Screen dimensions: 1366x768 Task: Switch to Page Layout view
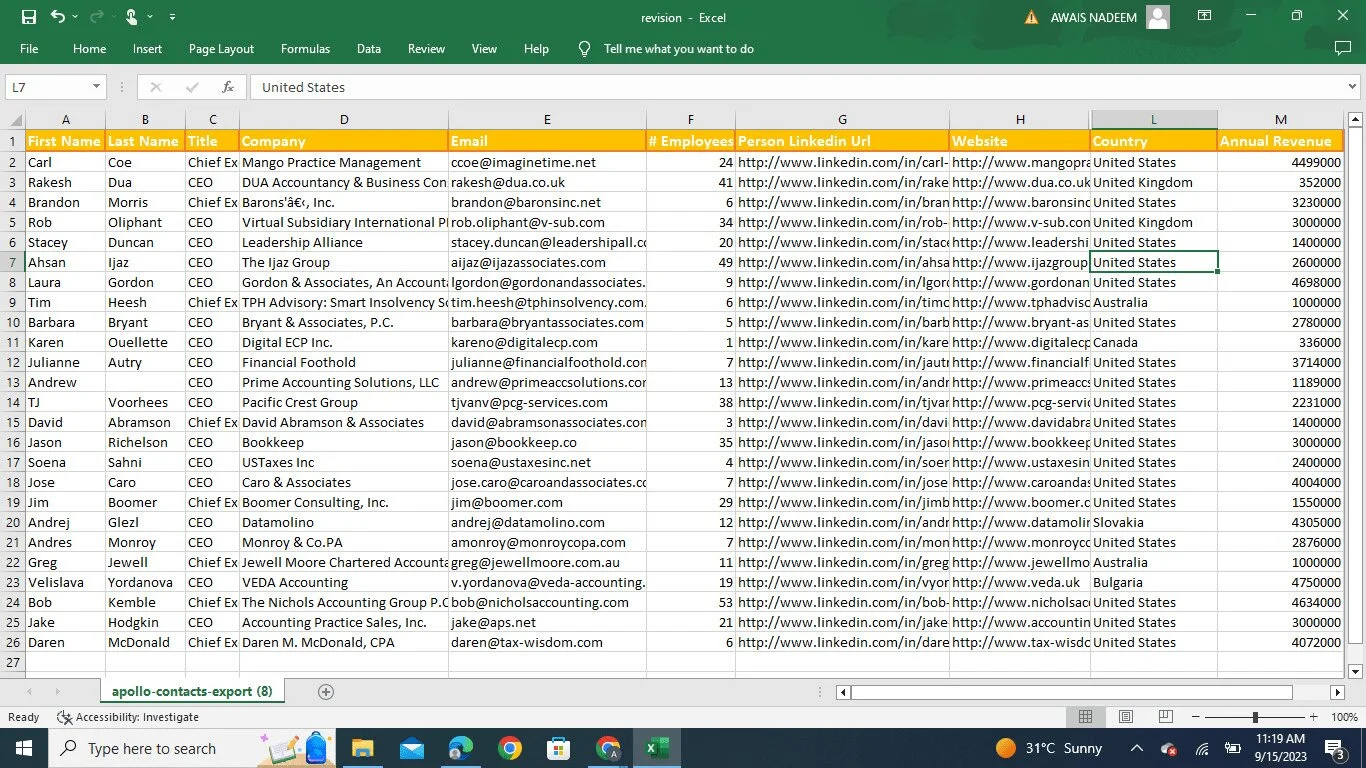pos(1125,717)
